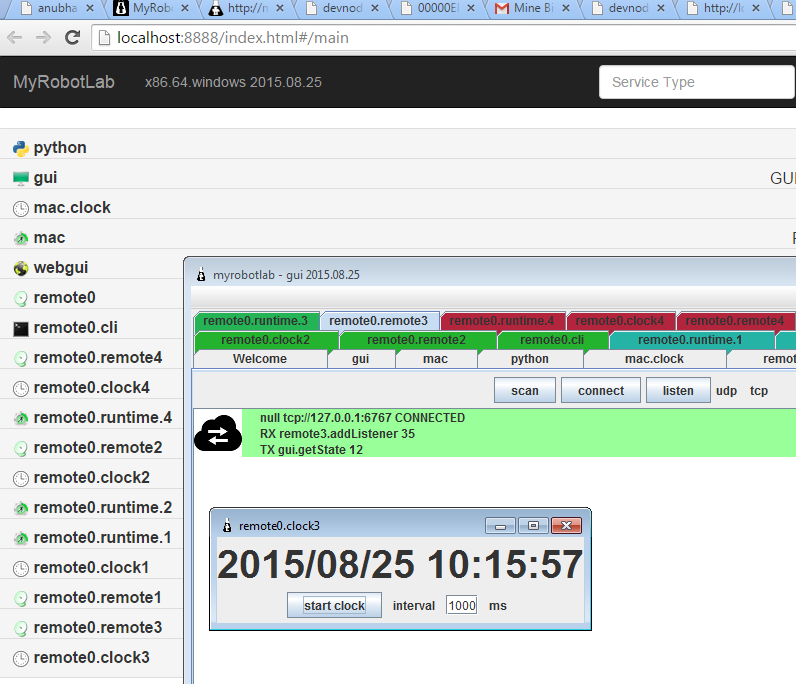Click the remote0.remote4 icon
796x684 pixels.
(x=21, y=359)
